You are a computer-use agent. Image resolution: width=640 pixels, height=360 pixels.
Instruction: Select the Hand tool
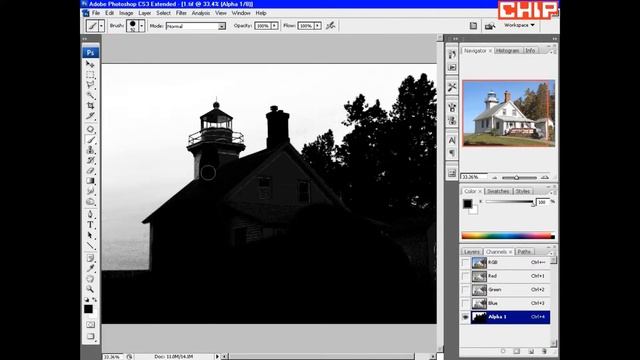[90, 279]
